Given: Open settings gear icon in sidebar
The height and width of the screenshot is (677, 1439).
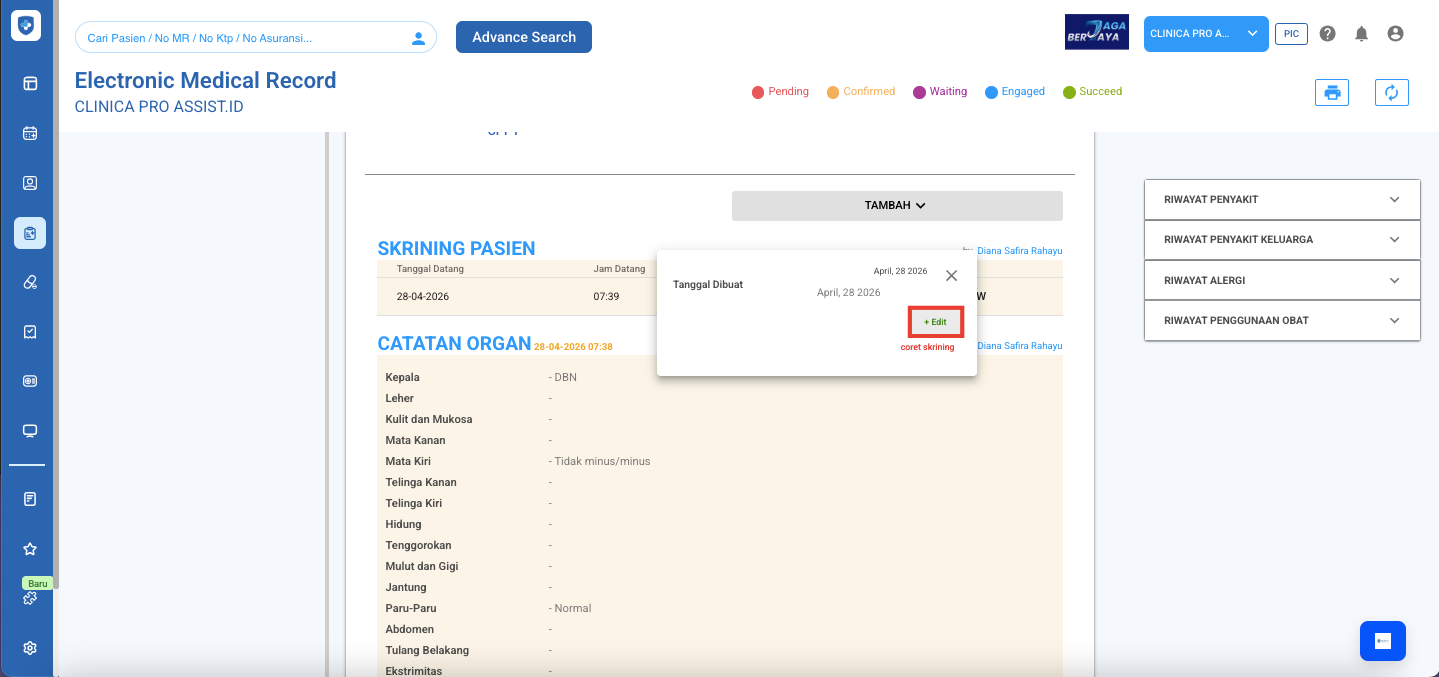Looking at the screenshot, I should click(30, 648).
